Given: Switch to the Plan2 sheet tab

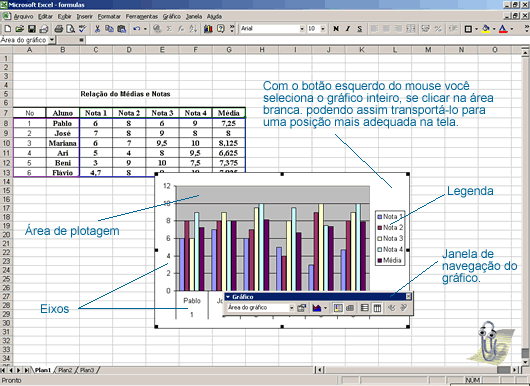Looking at the screenshot, I should coord(65,370).
